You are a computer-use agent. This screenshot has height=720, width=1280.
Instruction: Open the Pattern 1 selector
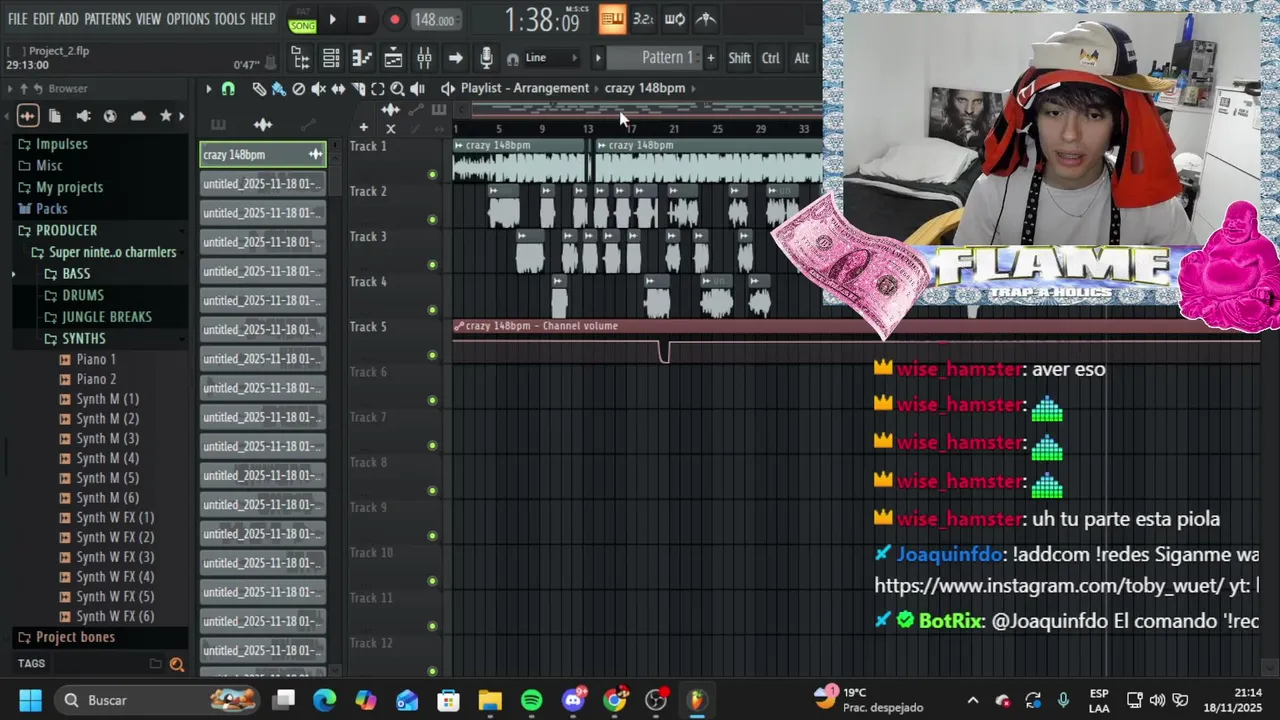click(x=655, y=58)
